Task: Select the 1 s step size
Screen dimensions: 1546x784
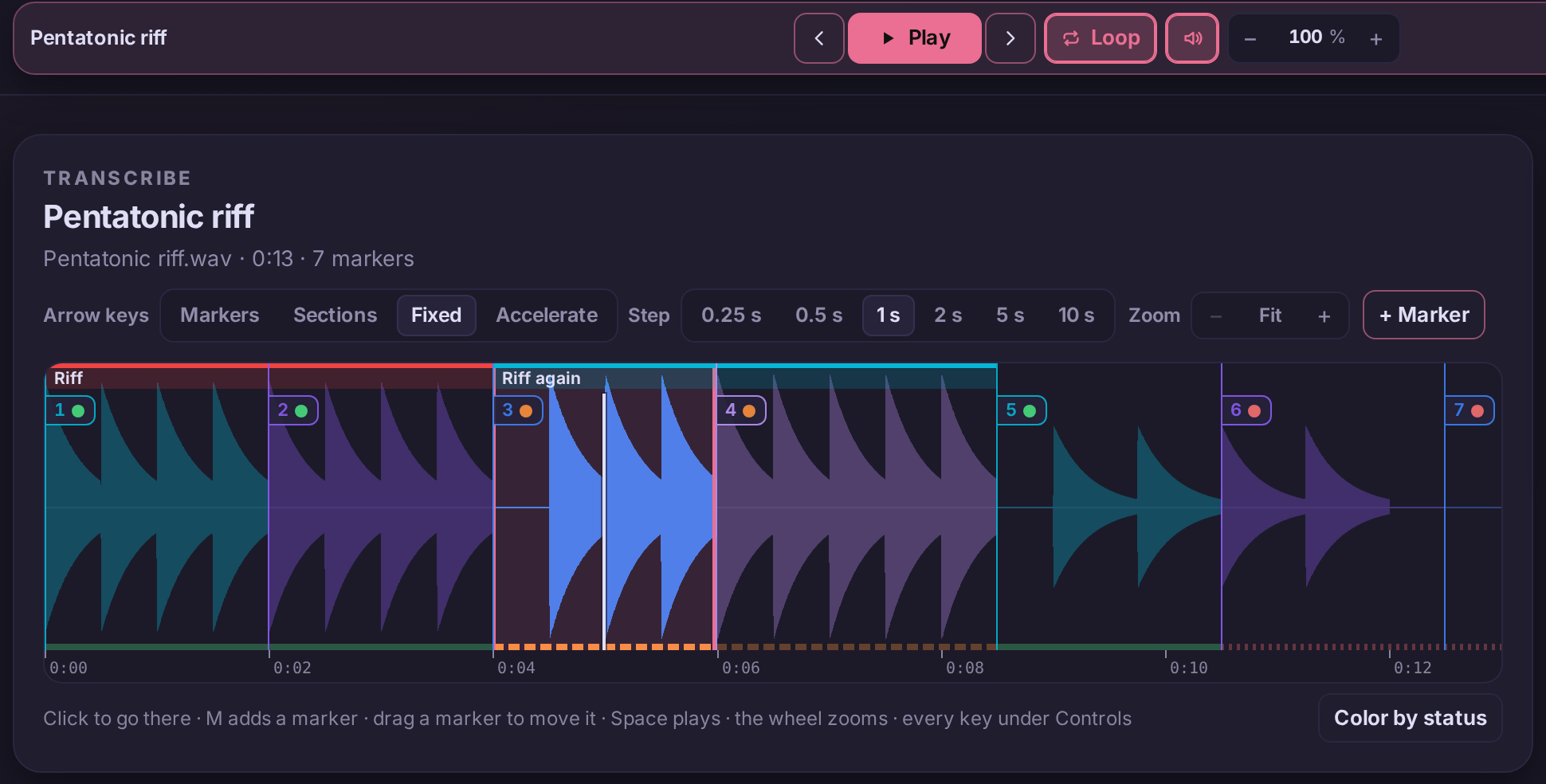Action: (x=889, y=316)
